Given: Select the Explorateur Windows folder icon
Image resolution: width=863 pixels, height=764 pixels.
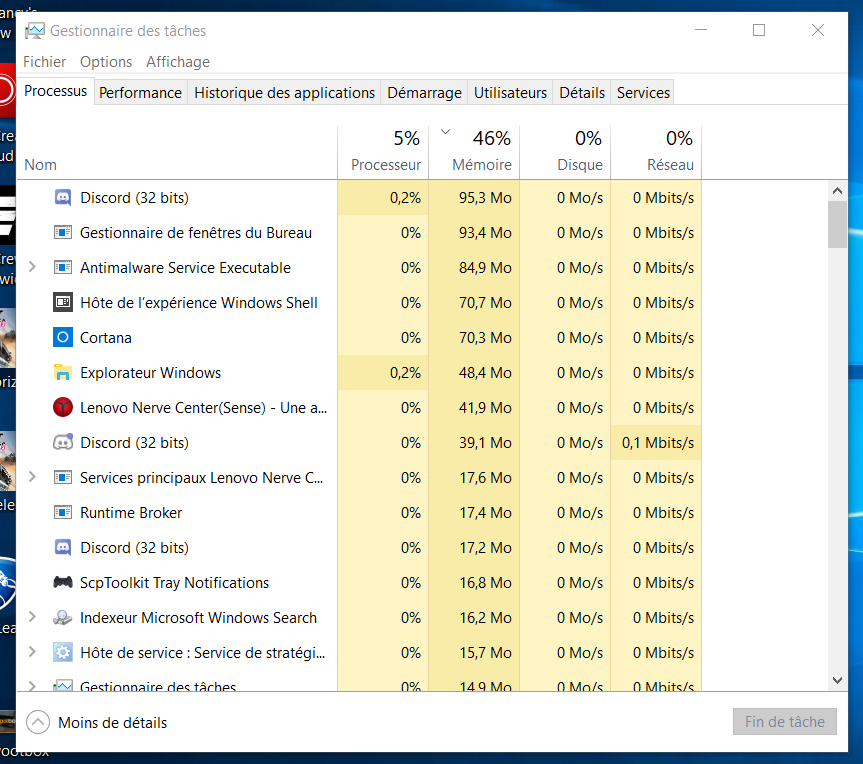Looking at the screenshot, I should point(63,373).
